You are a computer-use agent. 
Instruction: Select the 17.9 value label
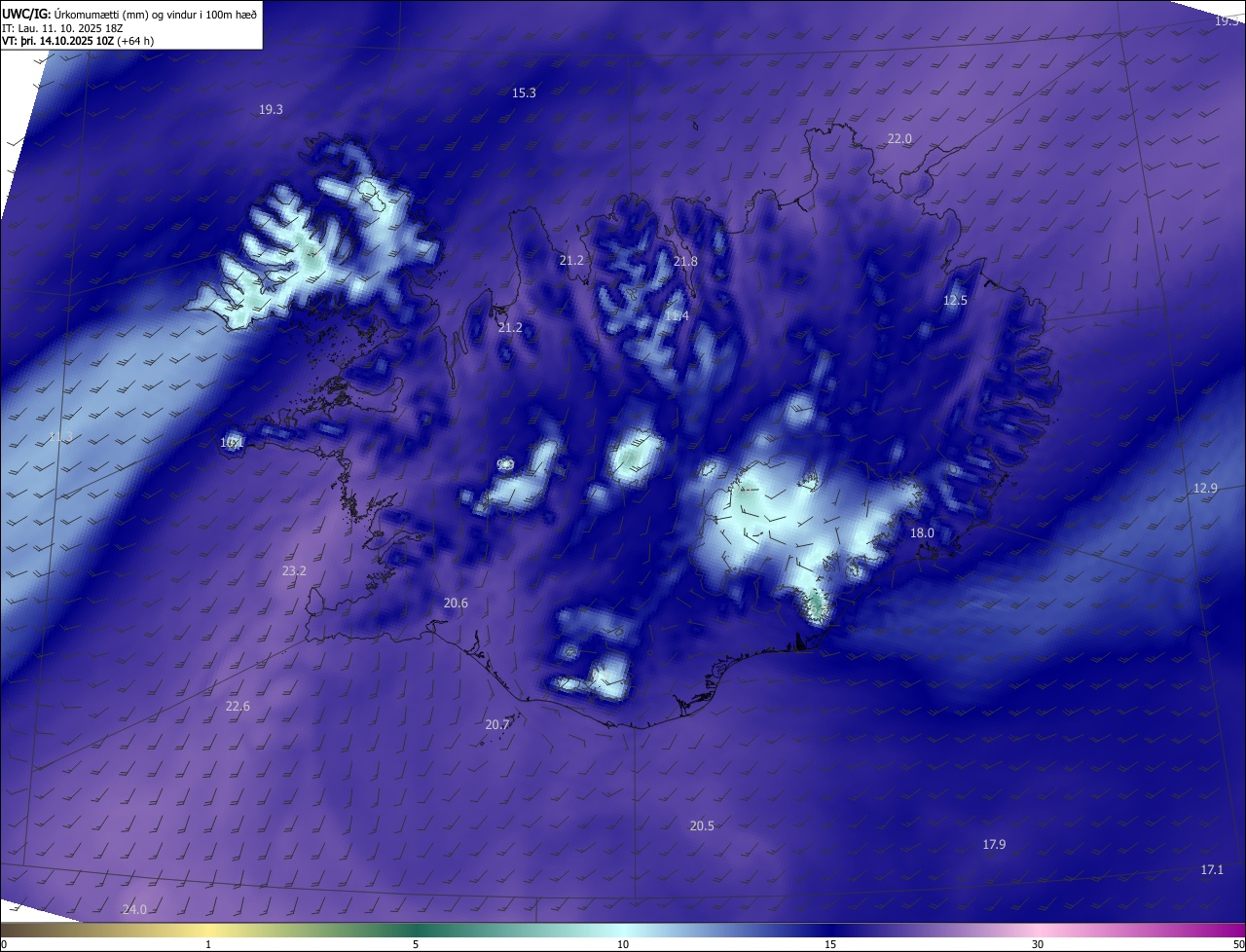pos(994,845)
